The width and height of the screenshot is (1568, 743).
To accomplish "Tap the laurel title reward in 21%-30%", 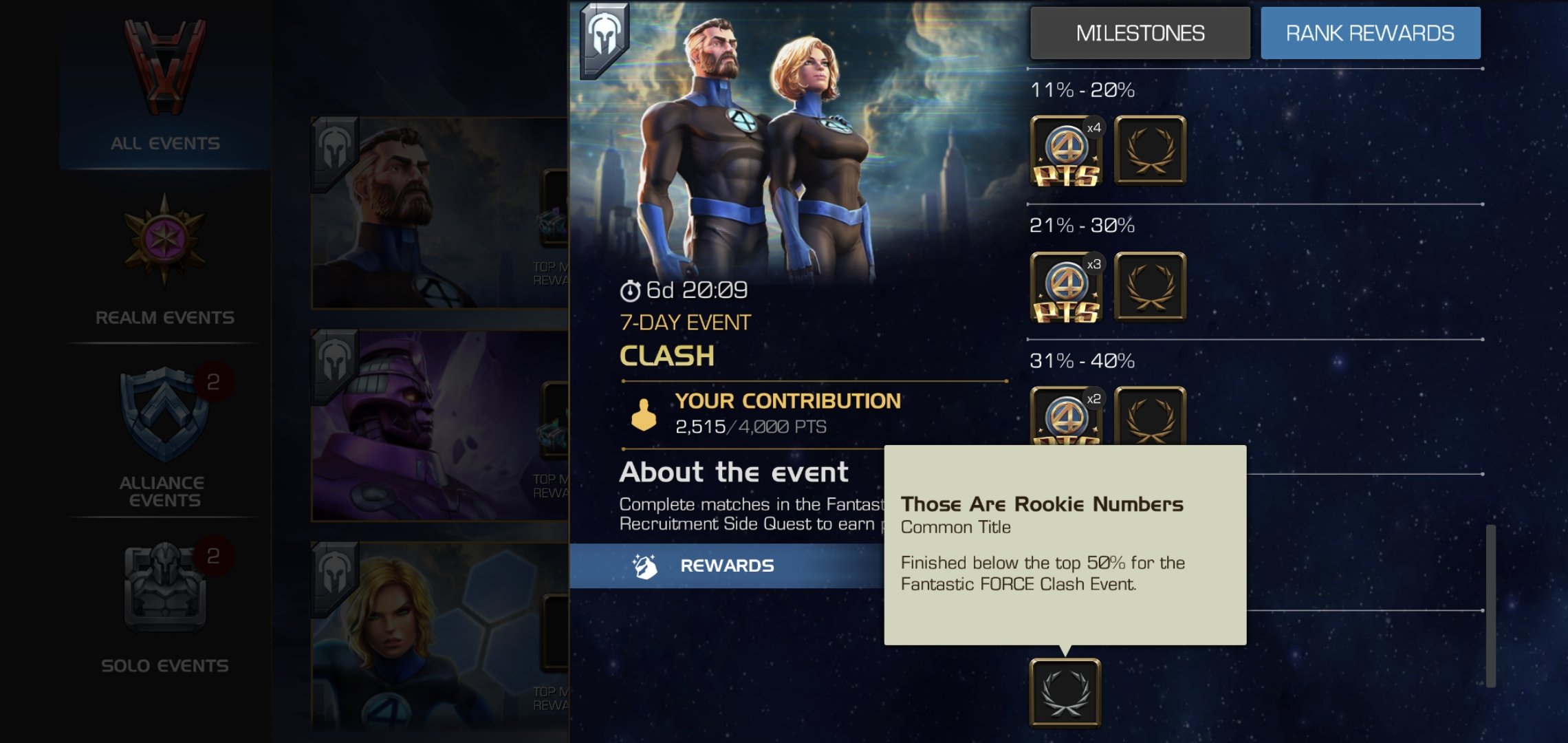I will tap(1150, 286).
